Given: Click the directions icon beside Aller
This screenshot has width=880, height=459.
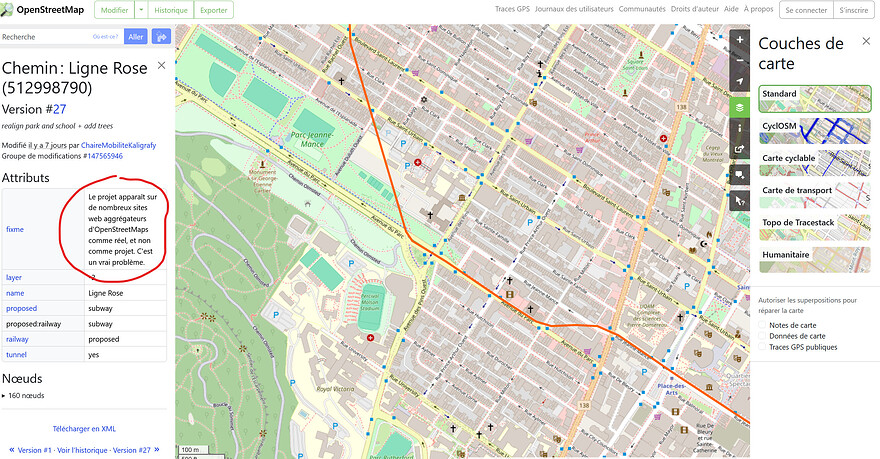Looking at the screenshot, I should (x=161, y=36).
